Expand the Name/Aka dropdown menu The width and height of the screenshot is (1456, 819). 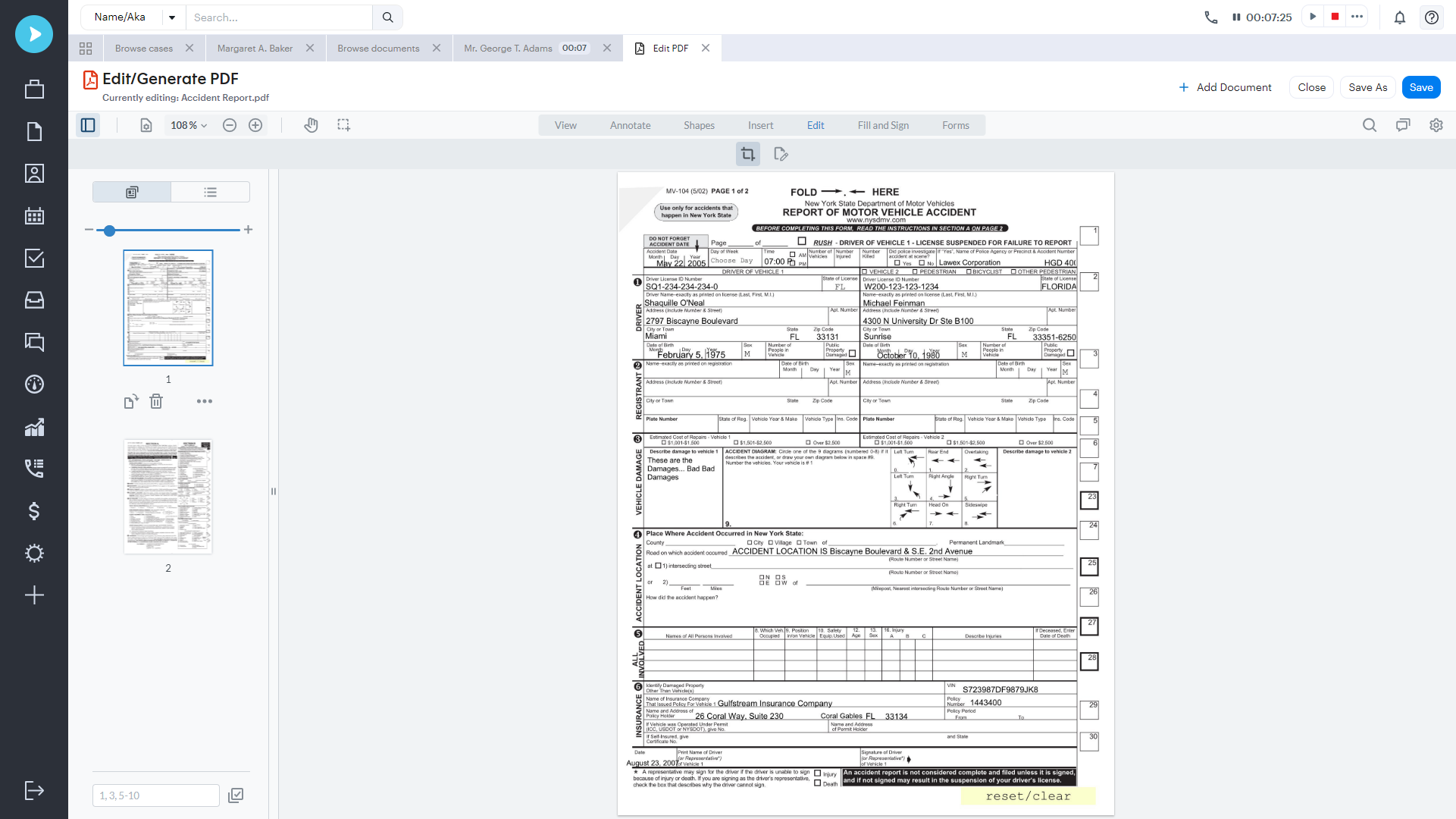[173, 17]
